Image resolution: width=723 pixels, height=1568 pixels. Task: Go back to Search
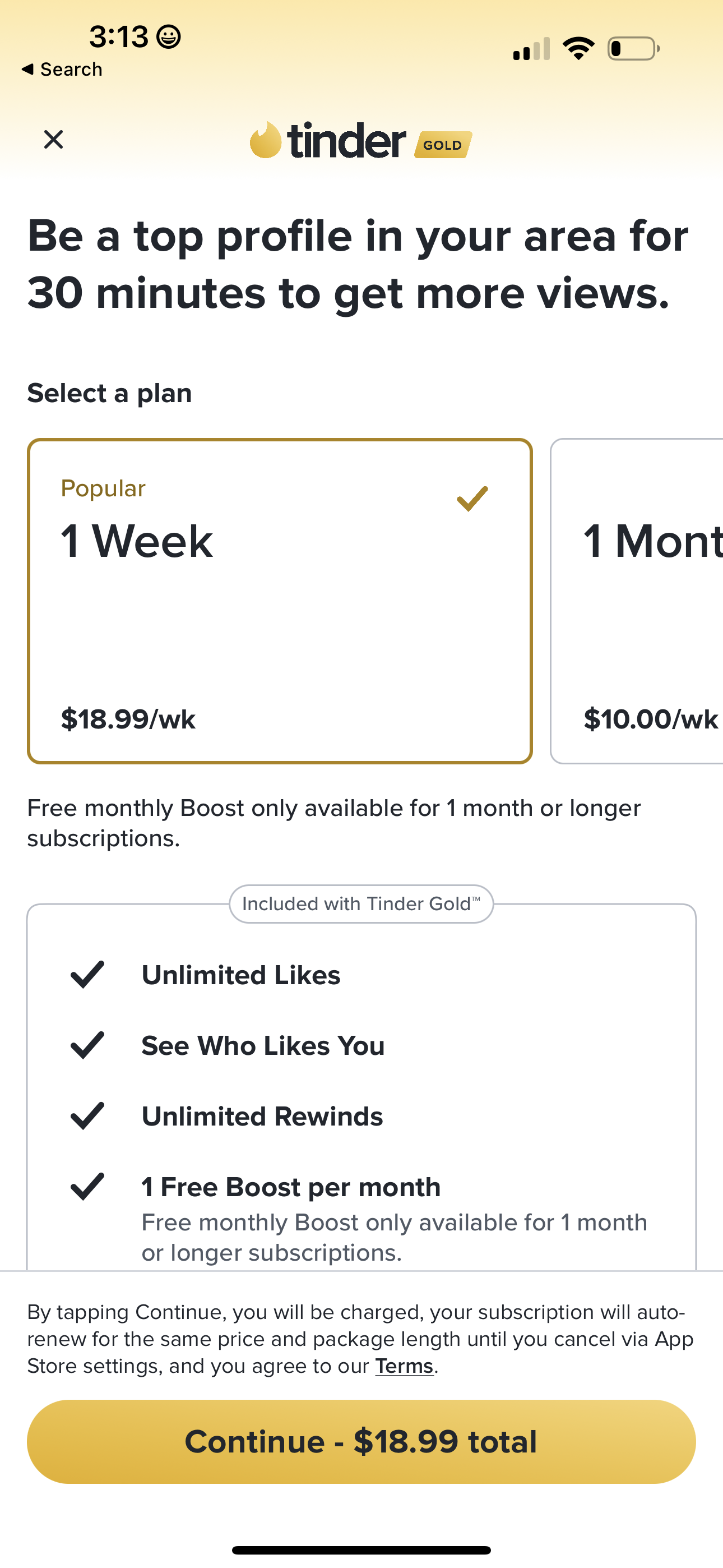click(62, 70)
